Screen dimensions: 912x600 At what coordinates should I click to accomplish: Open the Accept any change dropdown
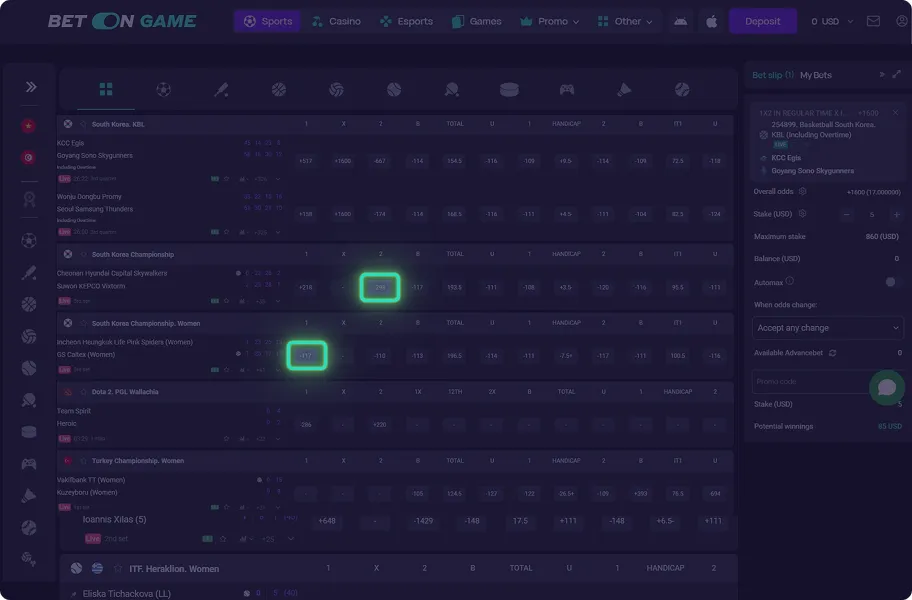pyautogui.click(x=827, y=328)
